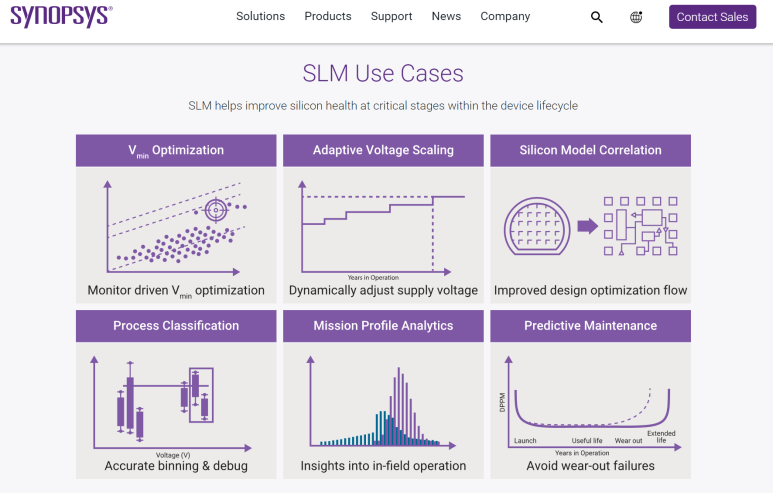Click 'Accurate binning & debug' caption
773x493 pixels.
(176, 466)
